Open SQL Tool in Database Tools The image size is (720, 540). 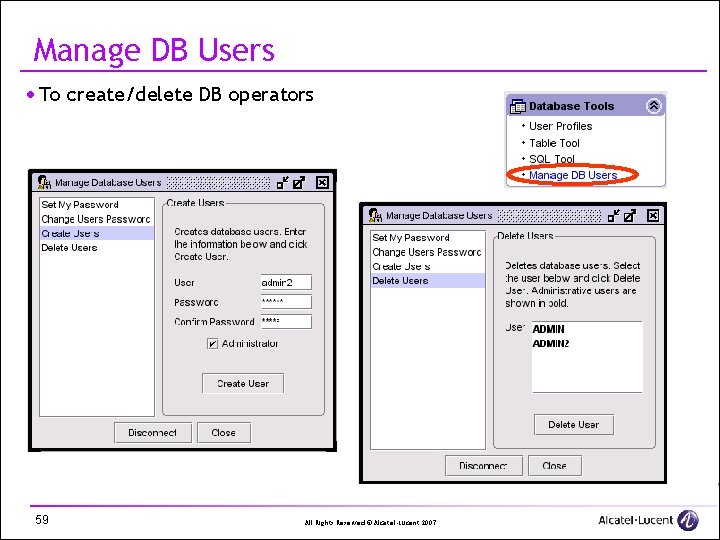[551, 159]
